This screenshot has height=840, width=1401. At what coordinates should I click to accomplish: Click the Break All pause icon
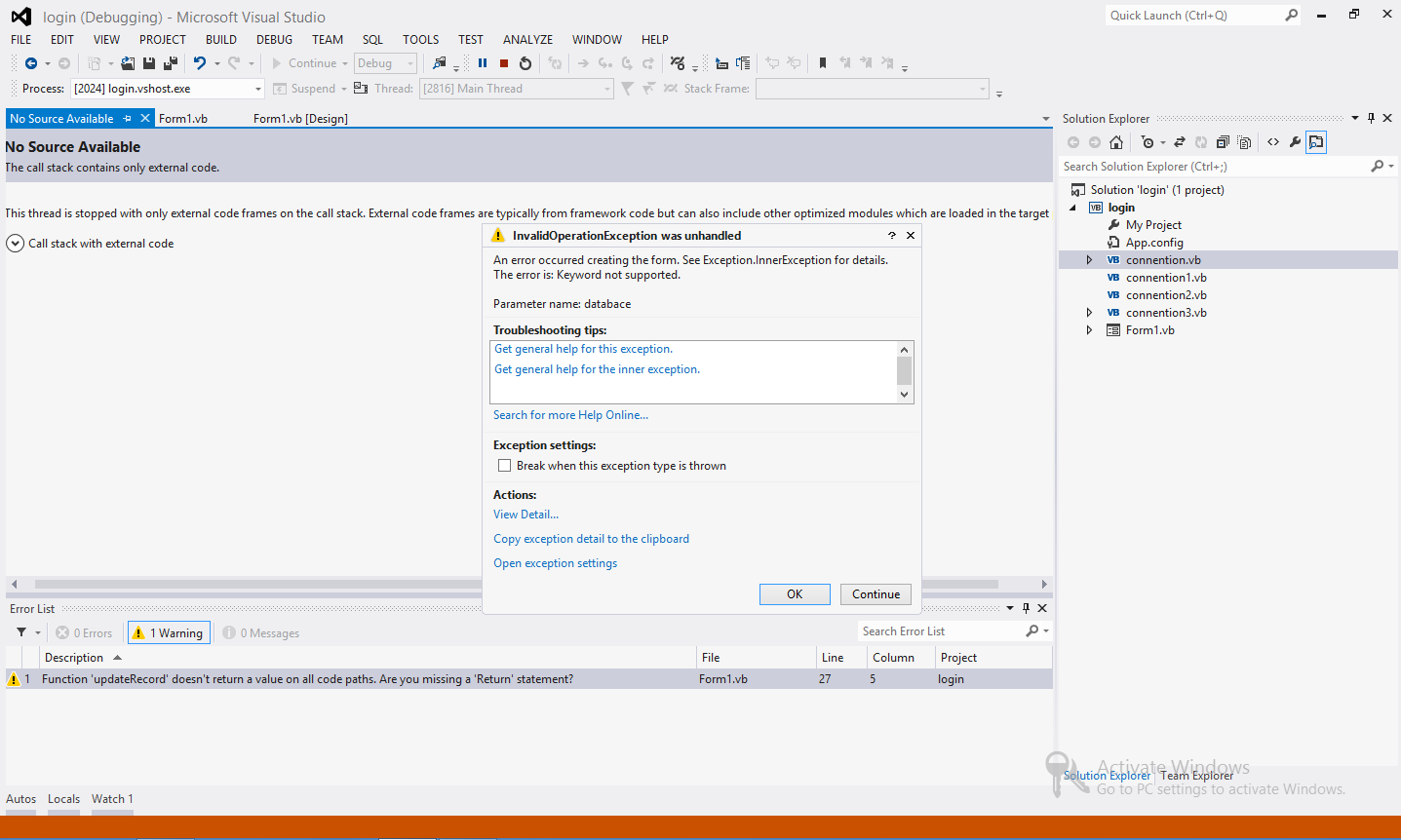coord(483,63)
